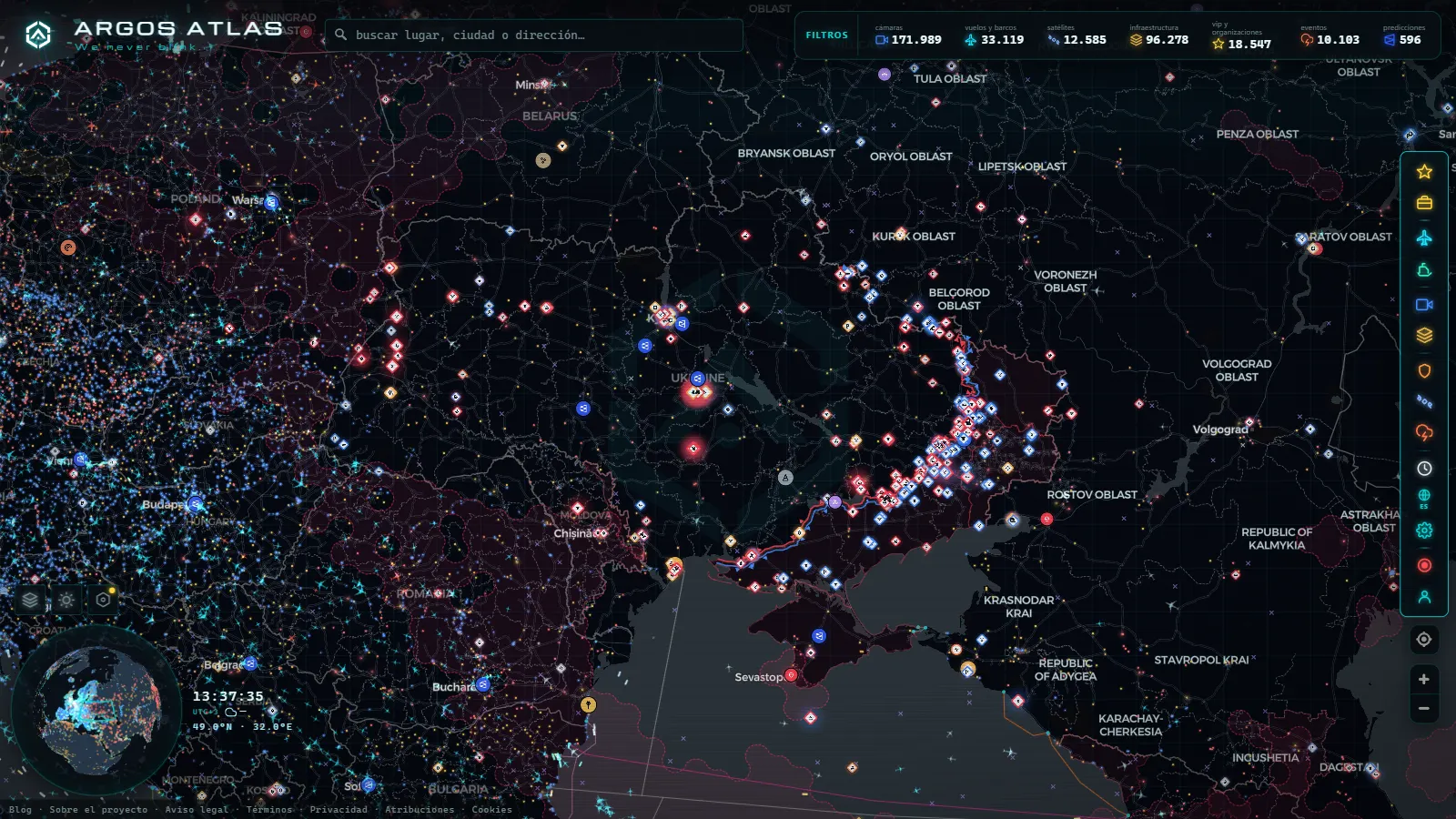Open the Atribuciones footer link
This screenshot has height=819, width=1456.
[420, 809]
